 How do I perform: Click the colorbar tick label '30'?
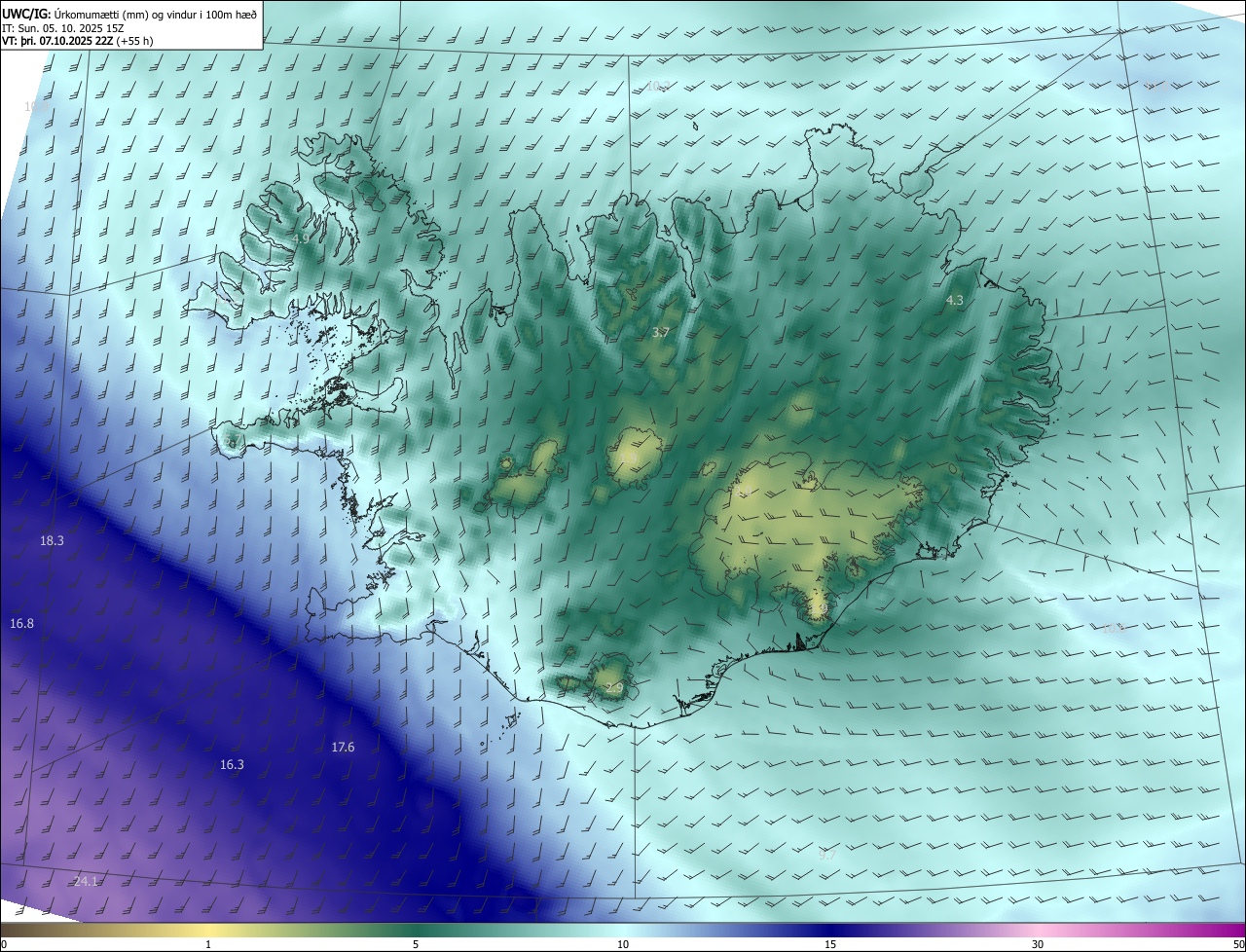pyautogui.click(x=1038, y=944)
